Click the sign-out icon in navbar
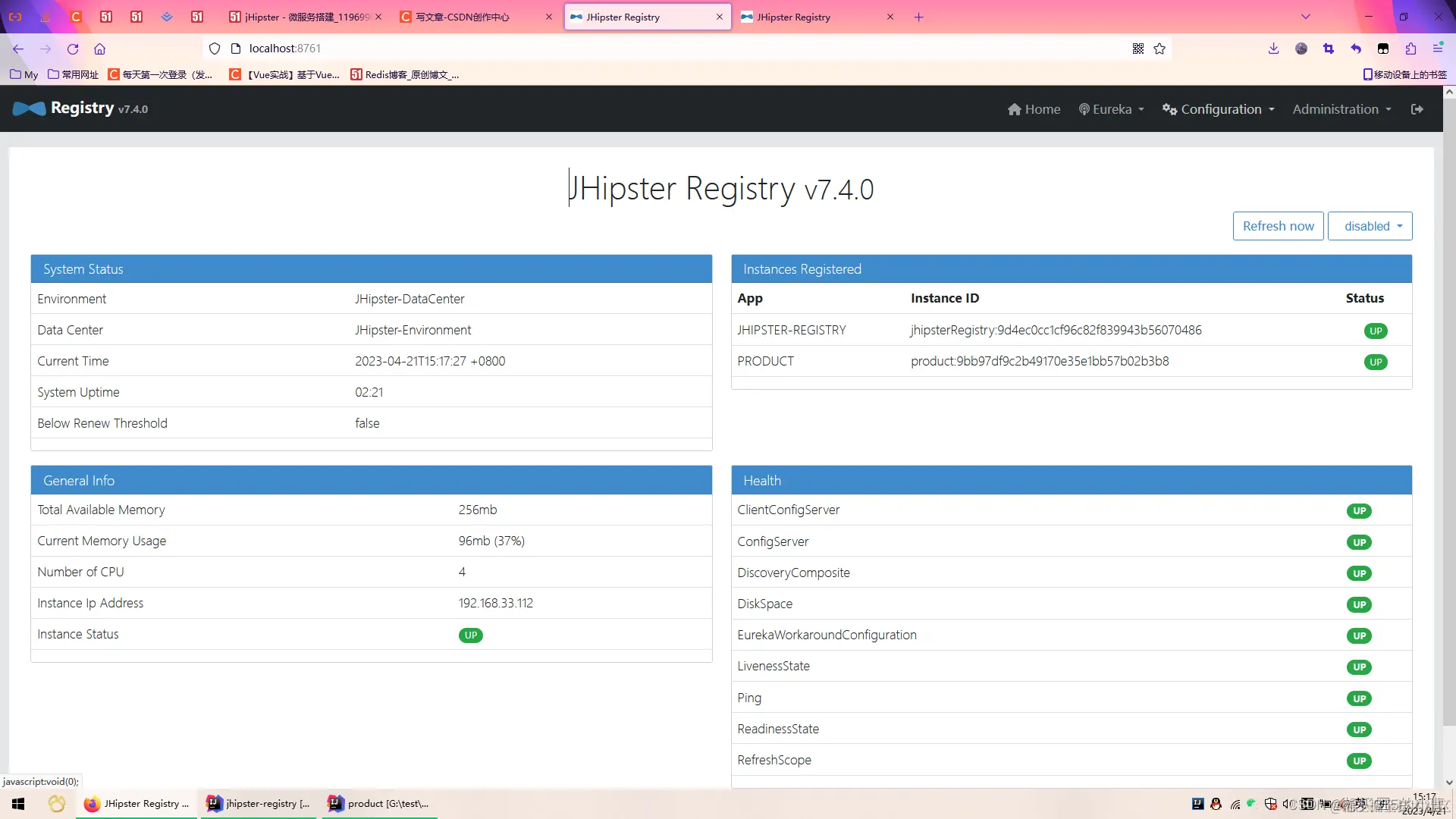 (x=1417, y=109)
